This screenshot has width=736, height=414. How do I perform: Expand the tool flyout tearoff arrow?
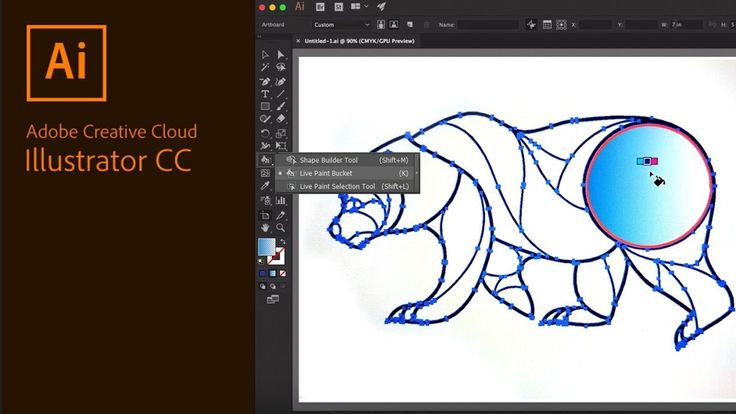point(416,173)
